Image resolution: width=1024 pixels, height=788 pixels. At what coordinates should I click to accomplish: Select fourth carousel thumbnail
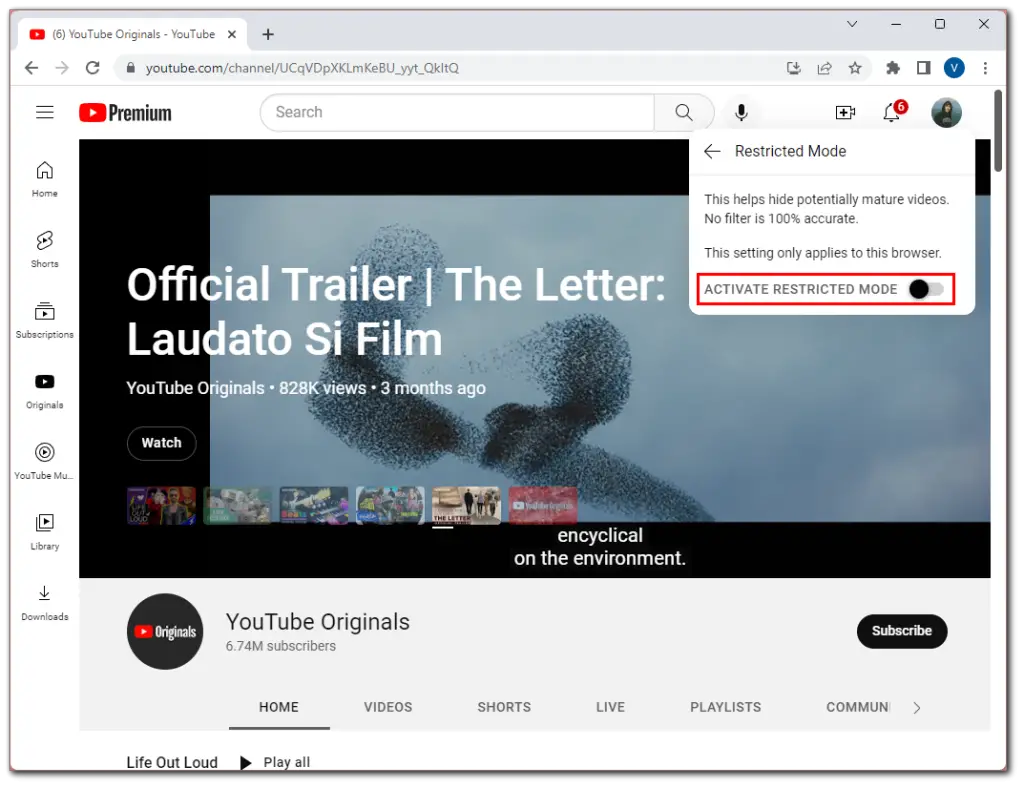[x=391, y=505]
